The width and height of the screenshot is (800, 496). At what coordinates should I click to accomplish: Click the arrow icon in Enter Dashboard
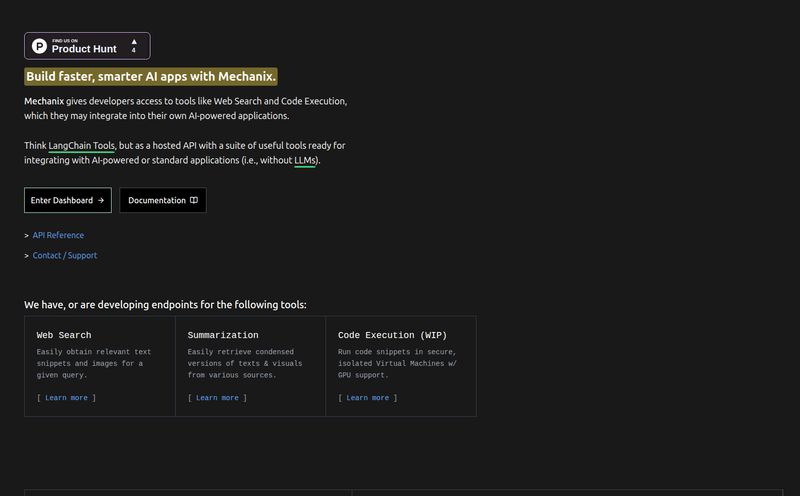tap(101, 200)
